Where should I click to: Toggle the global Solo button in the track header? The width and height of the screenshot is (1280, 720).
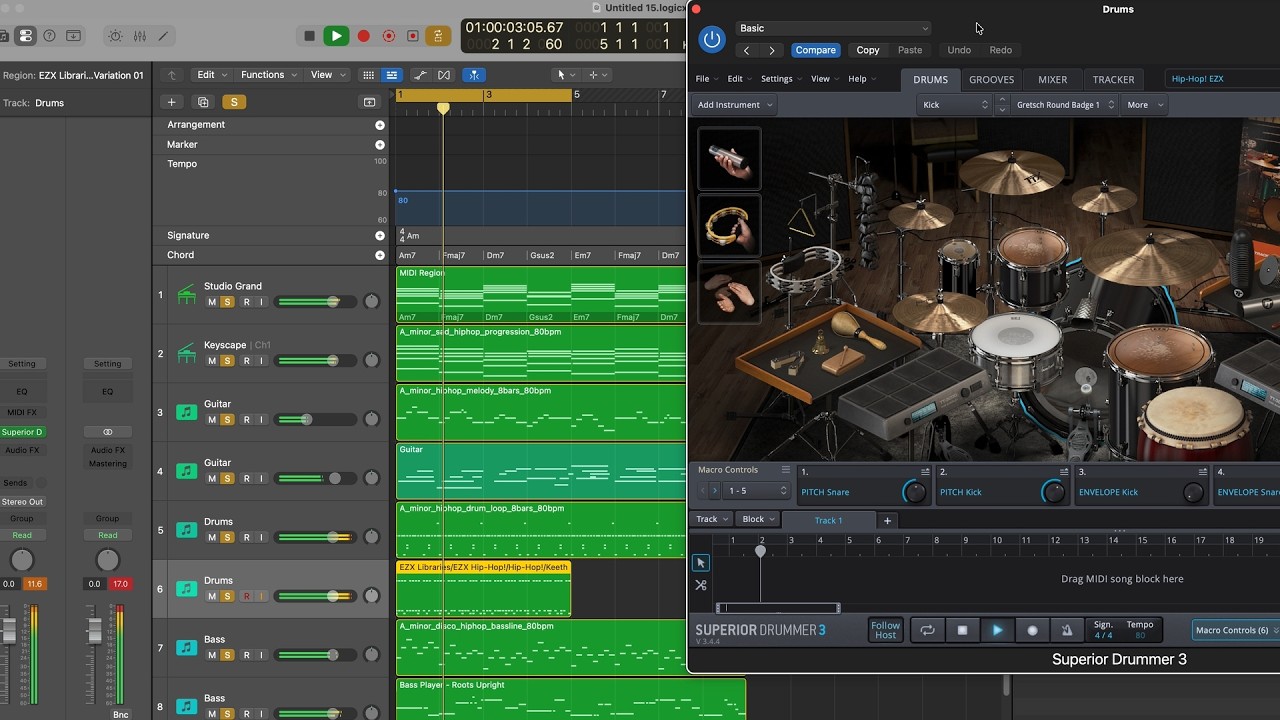pos(234,102)
